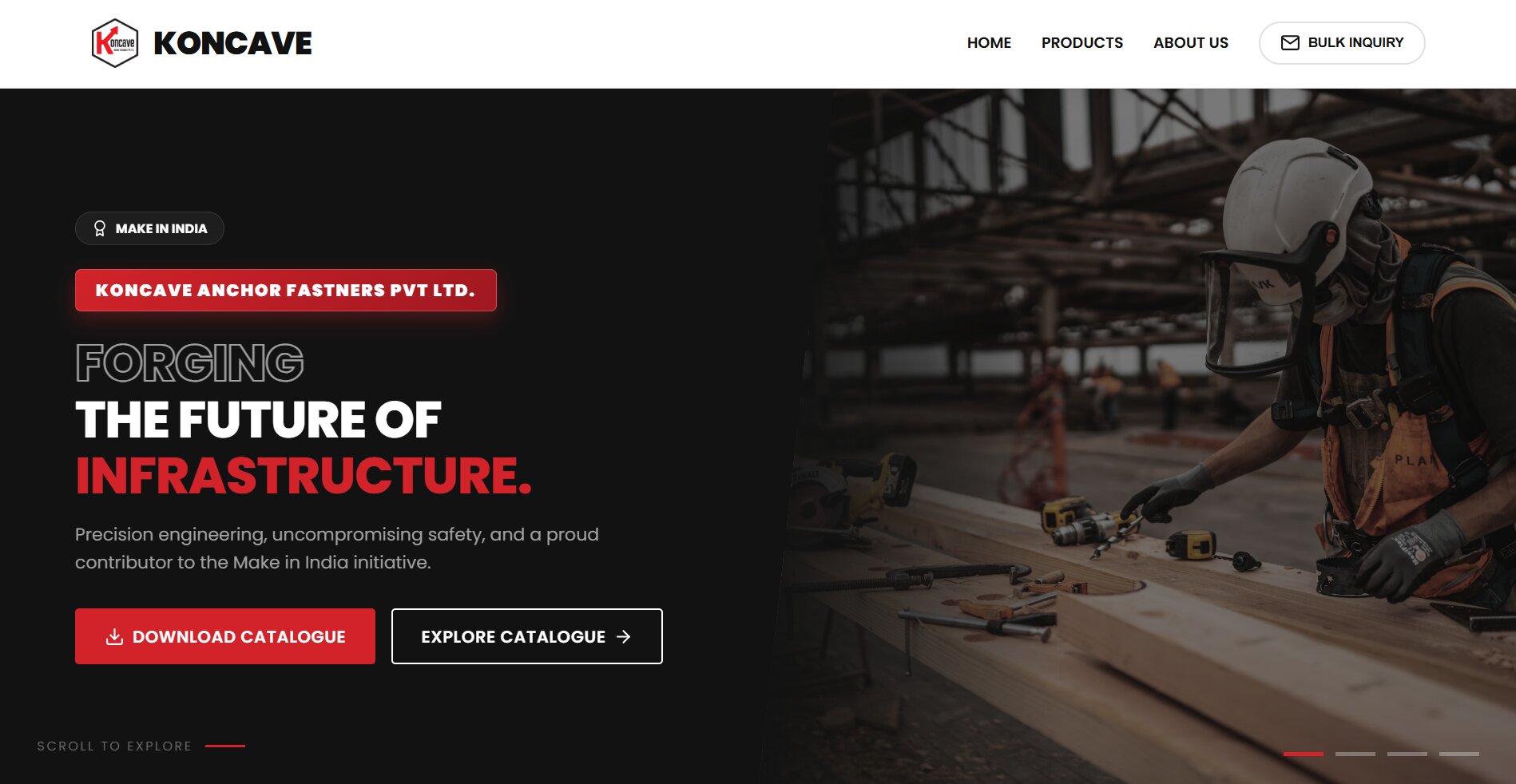Click the Koncave hexagon logo icon

pos(115,43)
